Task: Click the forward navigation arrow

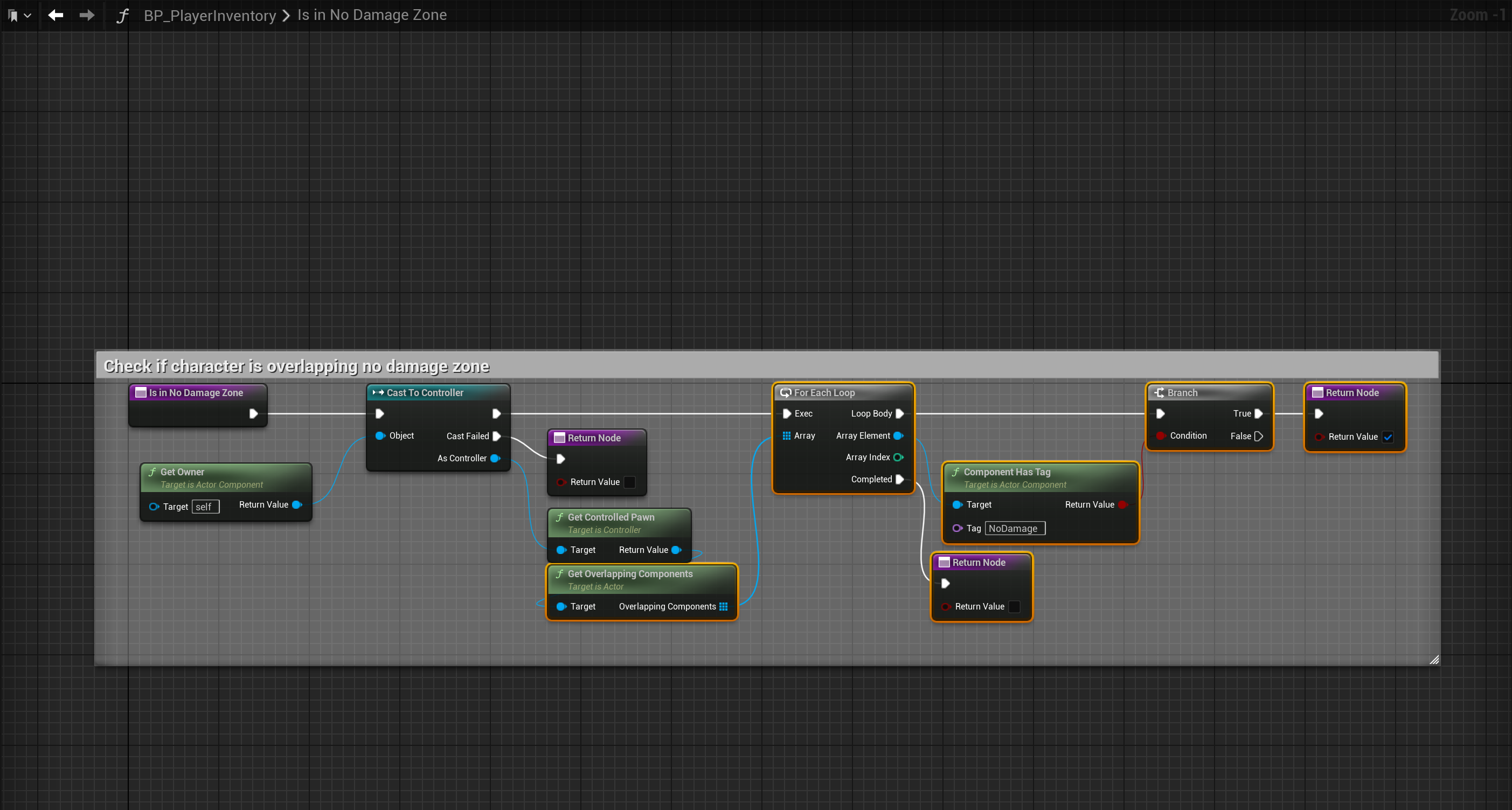Action: [x=87, y=15]
